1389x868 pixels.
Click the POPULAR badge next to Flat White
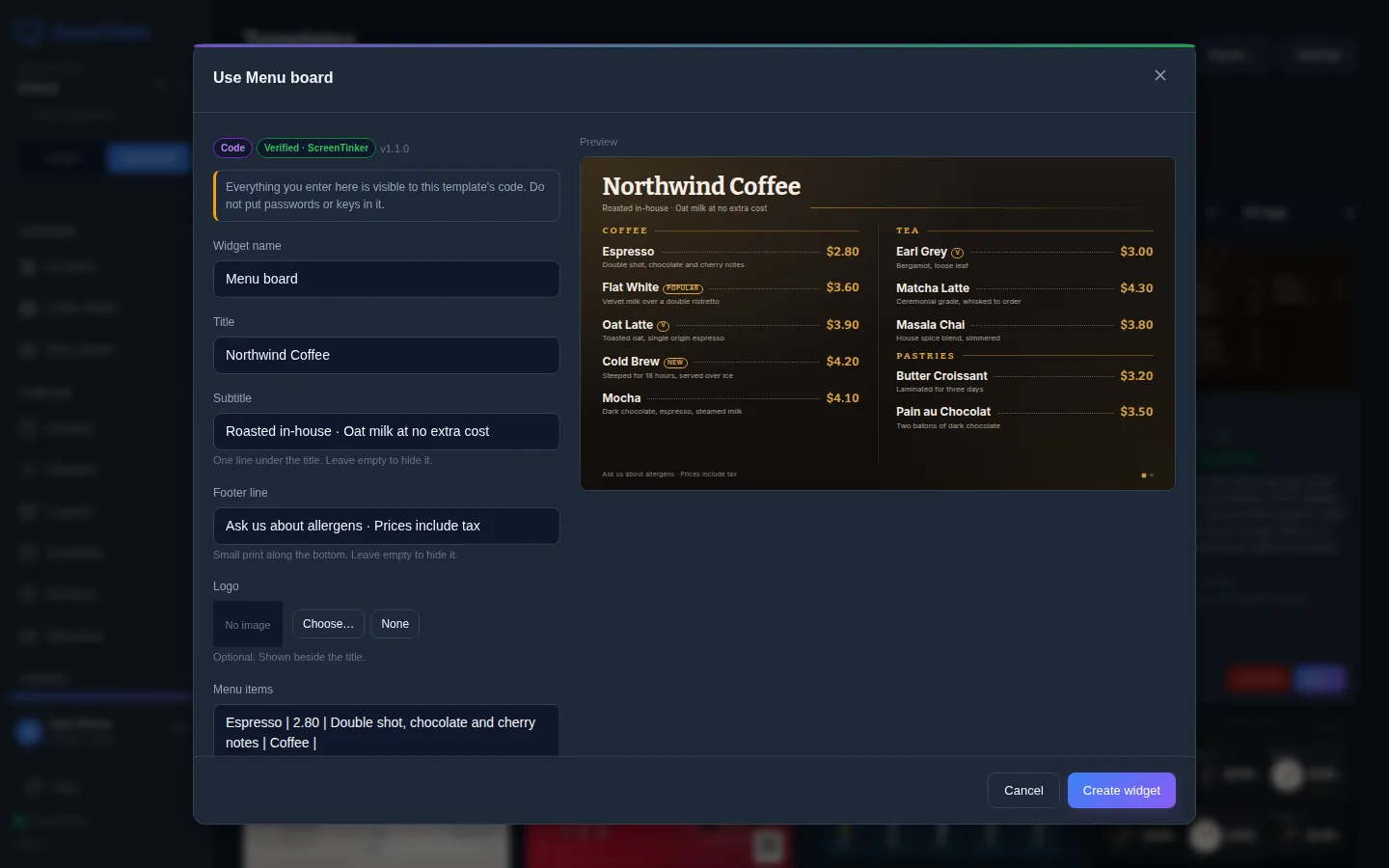(683, 288)
